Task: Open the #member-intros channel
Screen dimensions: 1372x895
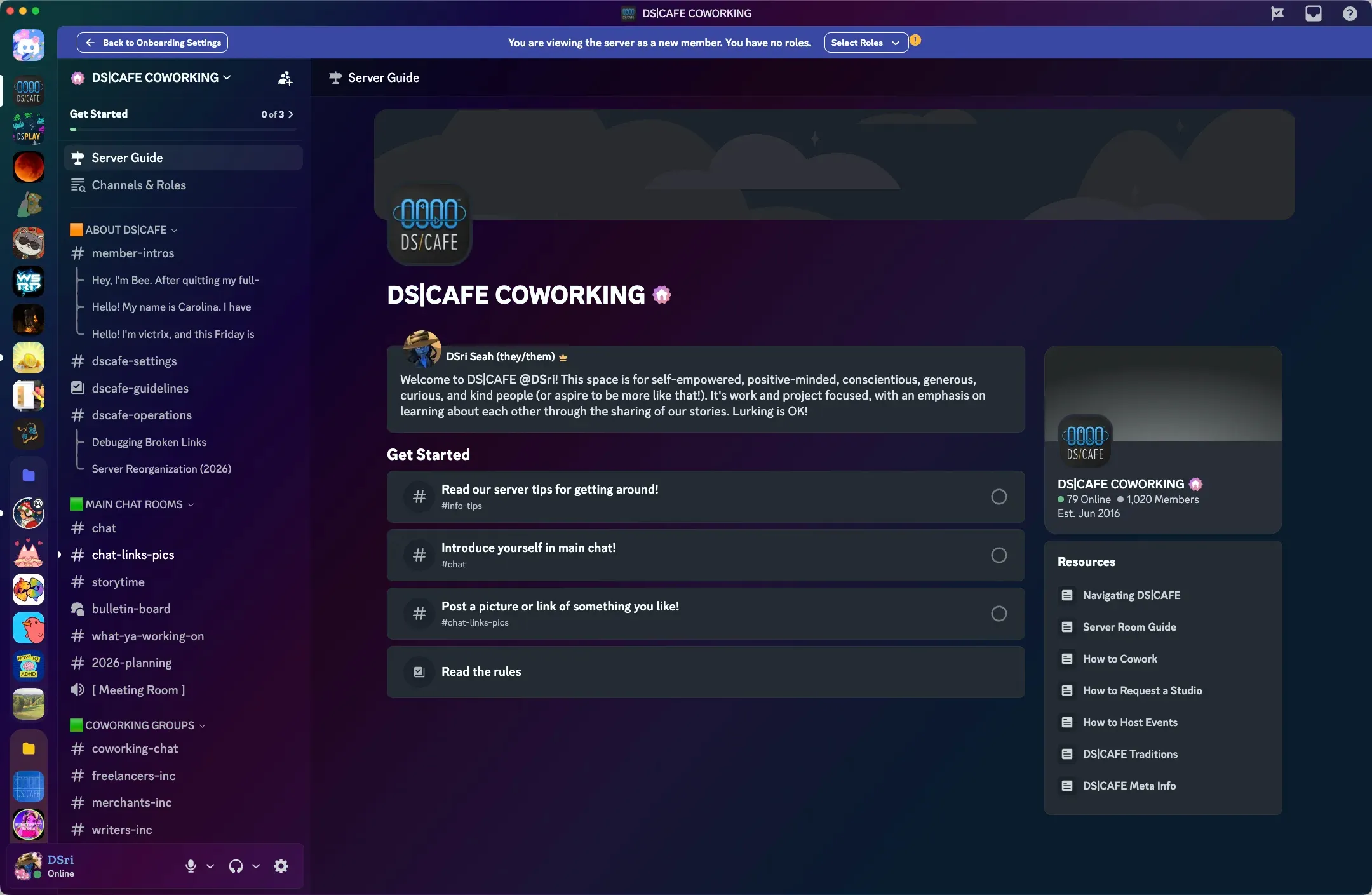Action: point(132,253)
